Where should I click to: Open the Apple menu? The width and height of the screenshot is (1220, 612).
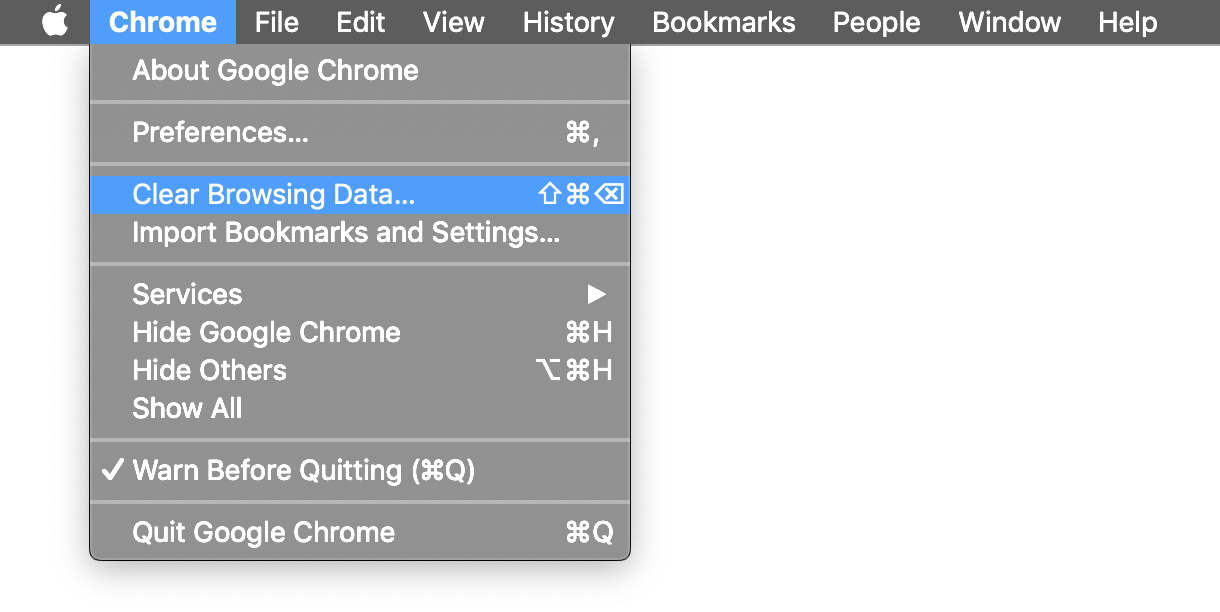pos(55,22)
